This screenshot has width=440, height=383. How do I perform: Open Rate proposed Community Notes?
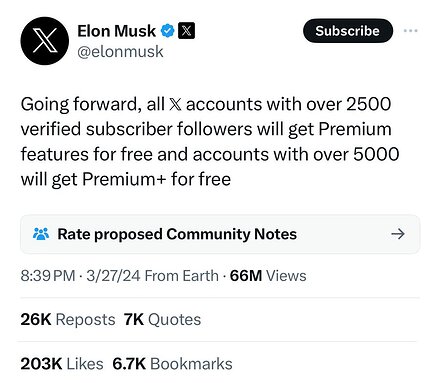click(220, 234)
